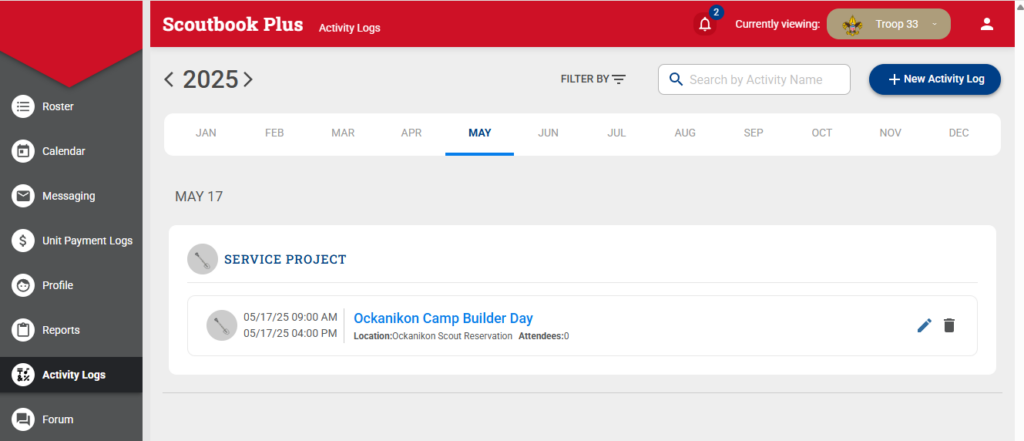The width and height of the screenshot is (1024, 441).
Task: Open Roster from the sidebar
Action: (57, 106)
